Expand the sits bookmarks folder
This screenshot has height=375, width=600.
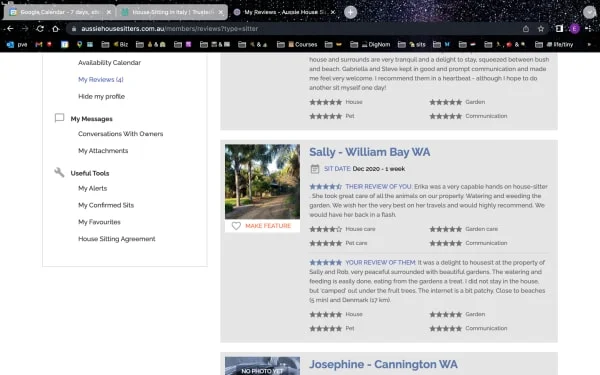(412, 44)
